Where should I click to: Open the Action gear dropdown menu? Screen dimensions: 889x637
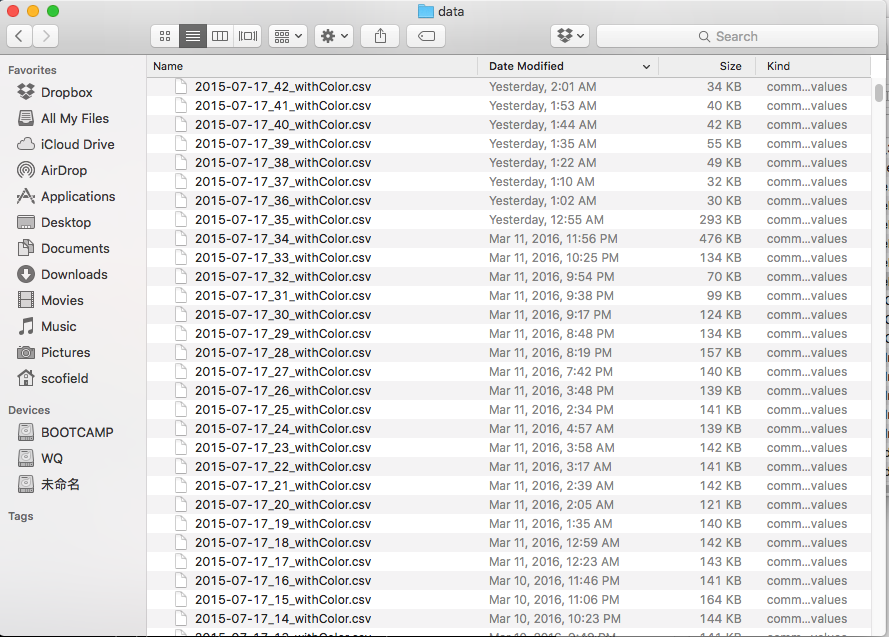334,36
